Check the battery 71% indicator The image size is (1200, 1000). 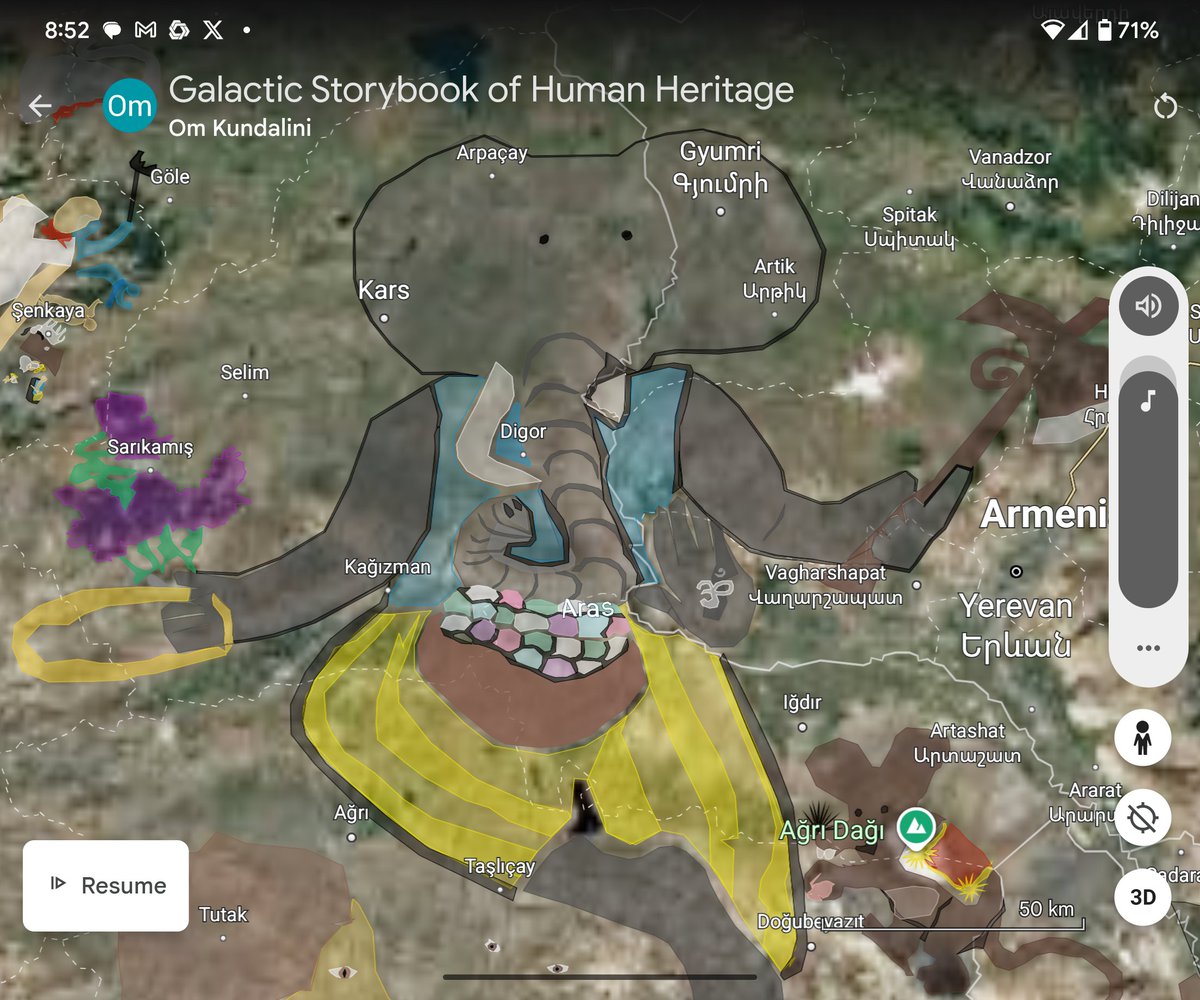click(x=1126, y=30)
